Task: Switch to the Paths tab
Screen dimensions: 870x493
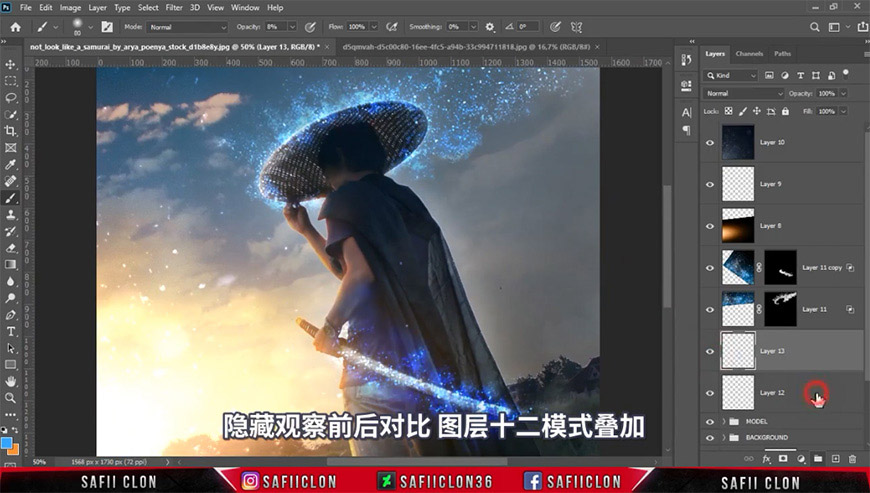Action: [782, 54]
